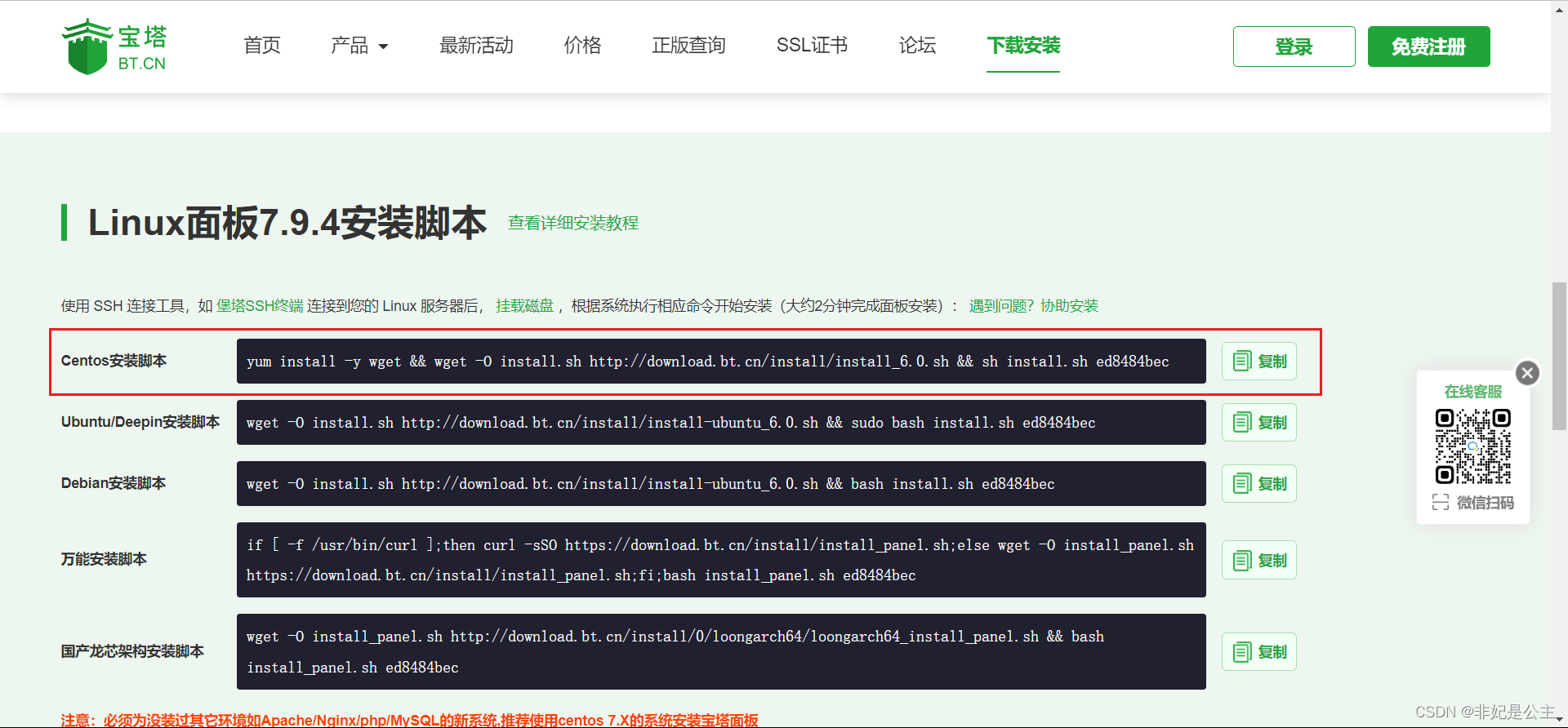Click the Debian安装脚本 label
Image resolution: width=1568 pixels, height=728 pixels.
tap(114, 483)
